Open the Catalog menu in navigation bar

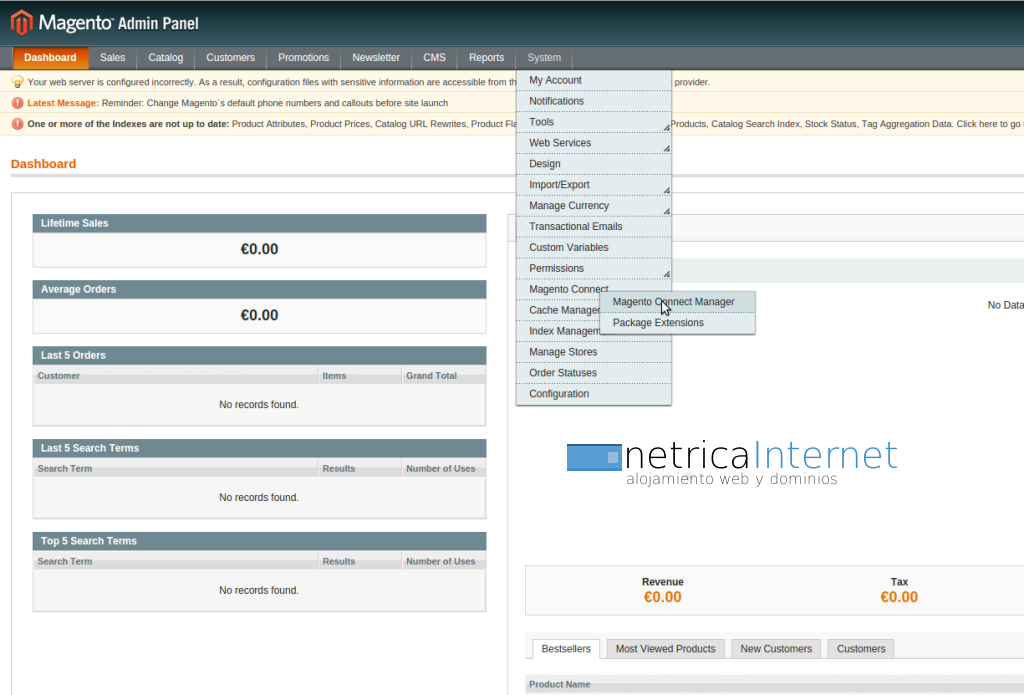(x=166, y=58)
